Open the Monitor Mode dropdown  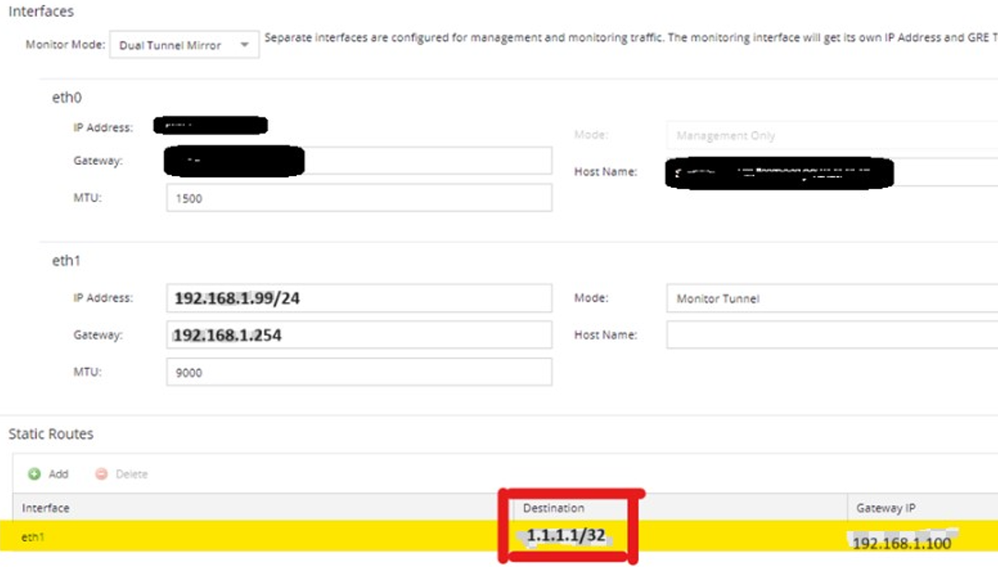184,45
